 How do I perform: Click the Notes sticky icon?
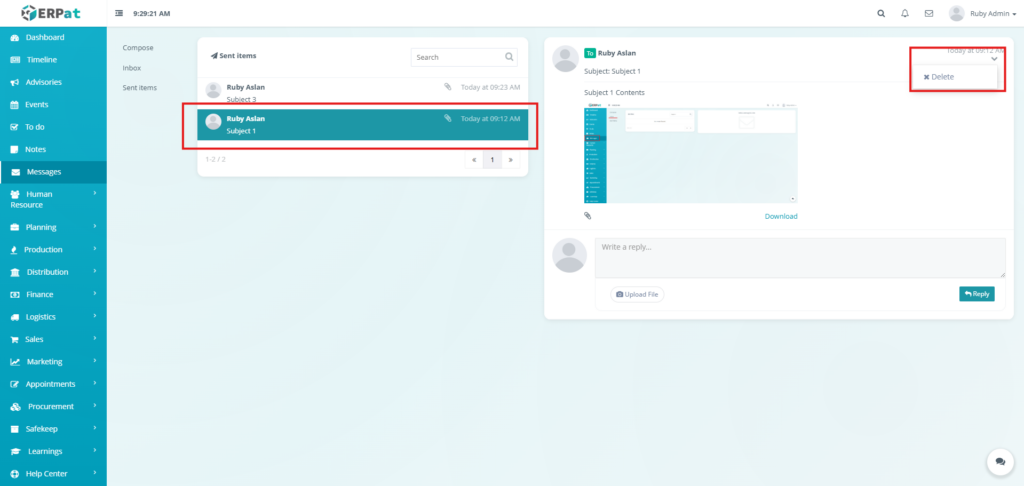pos(15,150)
